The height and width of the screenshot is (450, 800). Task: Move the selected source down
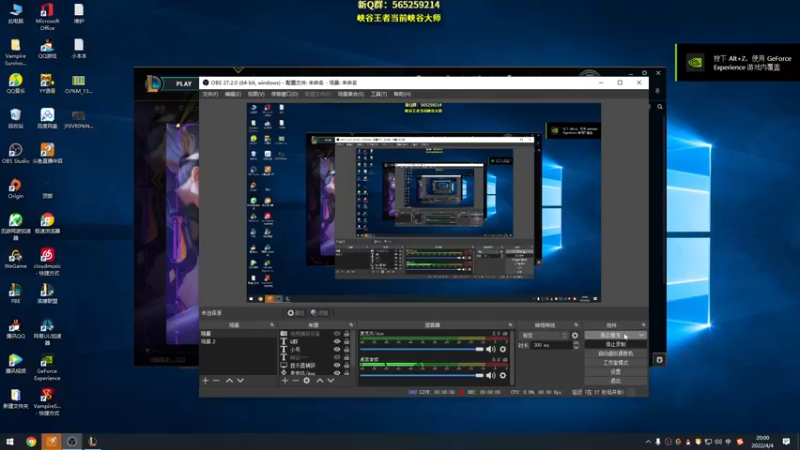click(331, 380)
